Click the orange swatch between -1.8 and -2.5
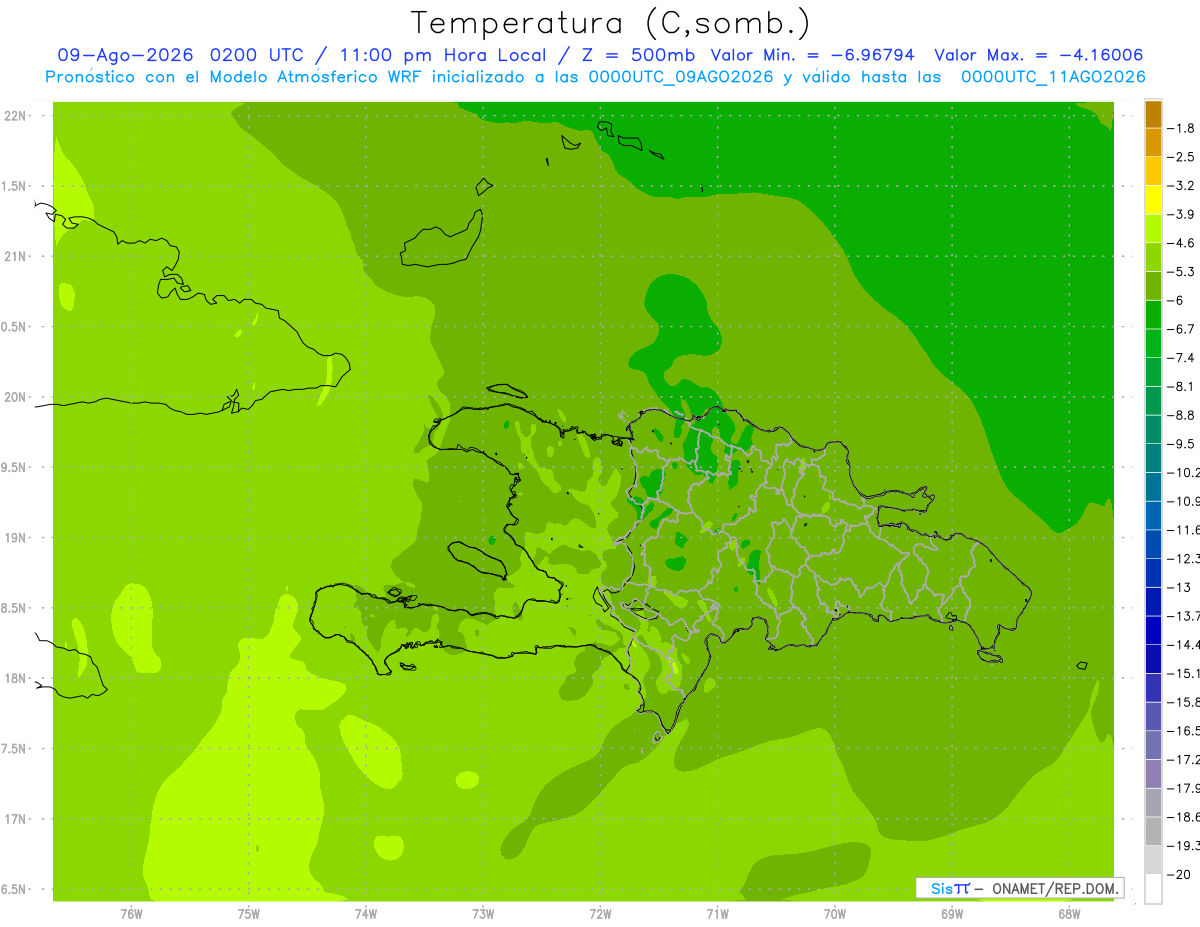Viewport: 1200px width, 927px height. tap(1153, 142)
